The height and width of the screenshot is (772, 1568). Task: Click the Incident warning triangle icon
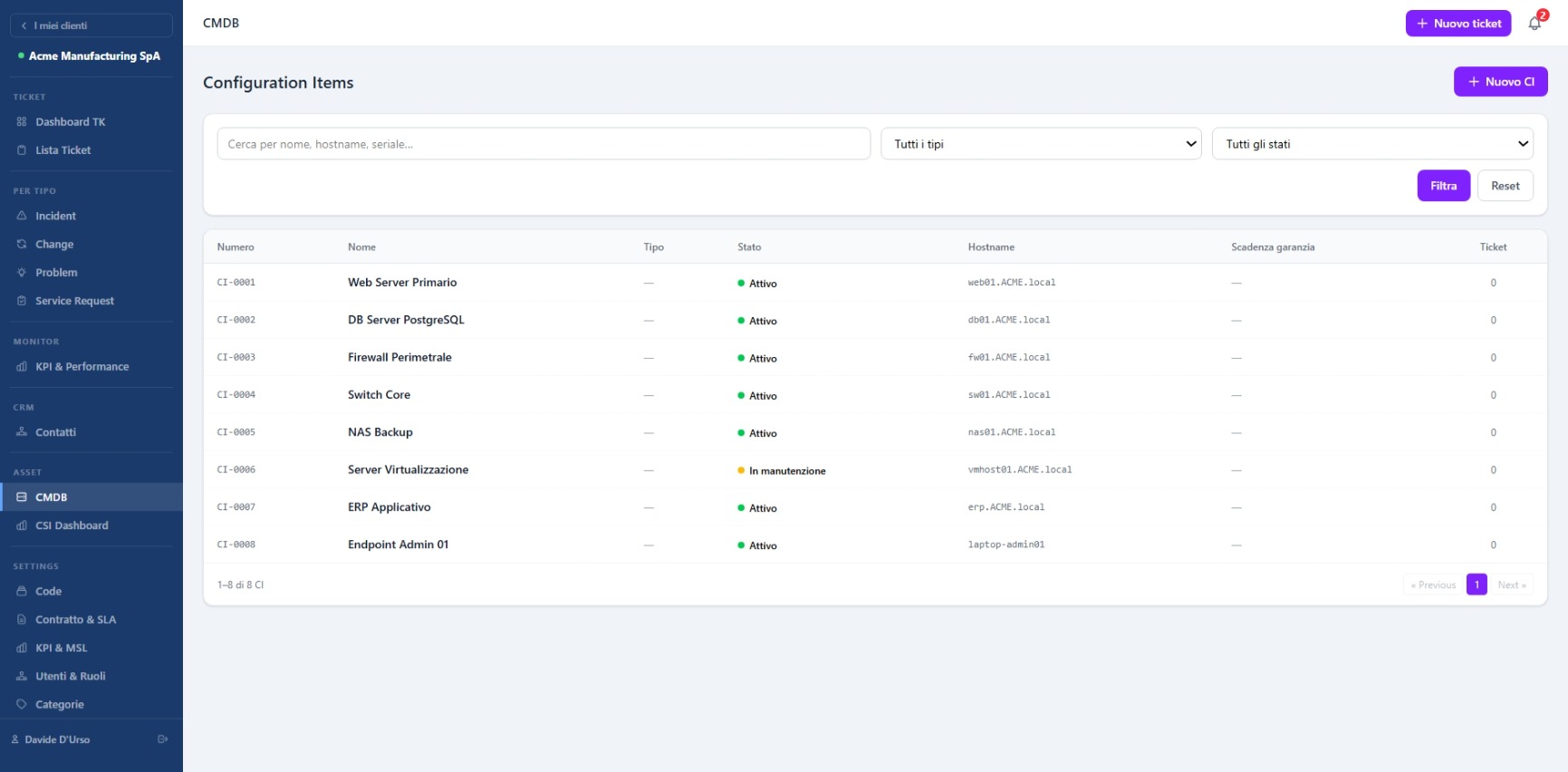(x=22, y=216)
